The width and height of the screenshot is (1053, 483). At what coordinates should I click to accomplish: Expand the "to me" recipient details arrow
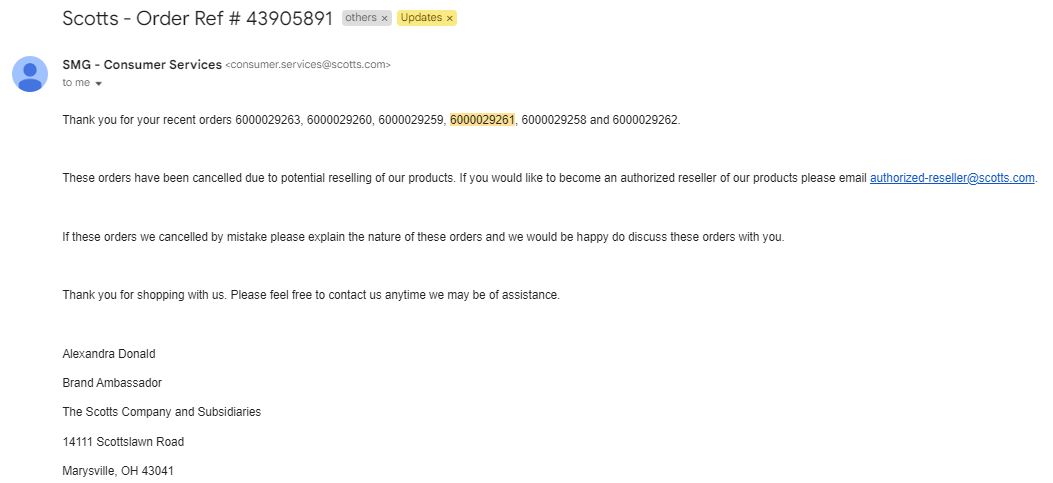[99, 84]
